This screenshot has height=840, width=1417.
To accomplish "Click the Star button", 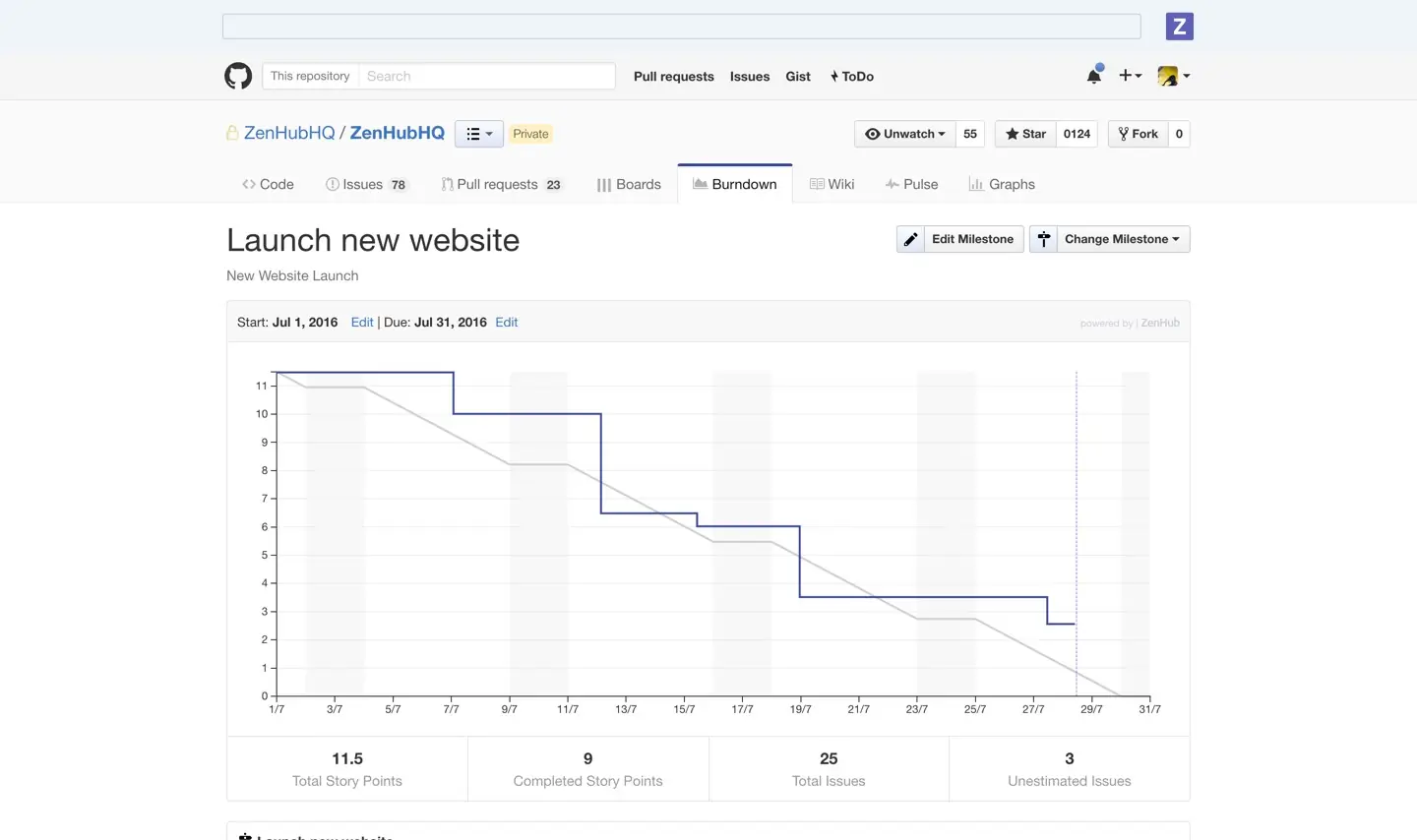I will pyautogui.click(x=1025, y=134).
